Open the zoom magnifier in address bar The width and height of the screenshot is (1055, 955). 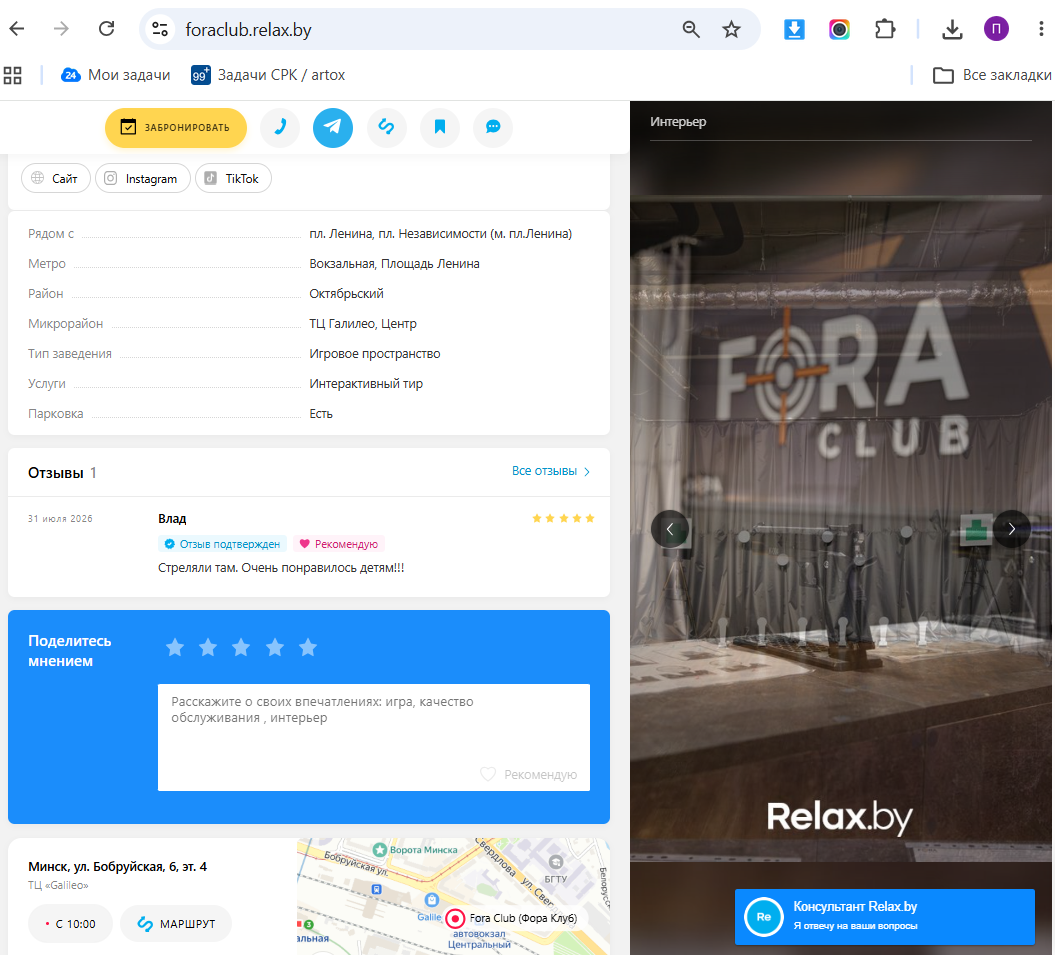691,30
